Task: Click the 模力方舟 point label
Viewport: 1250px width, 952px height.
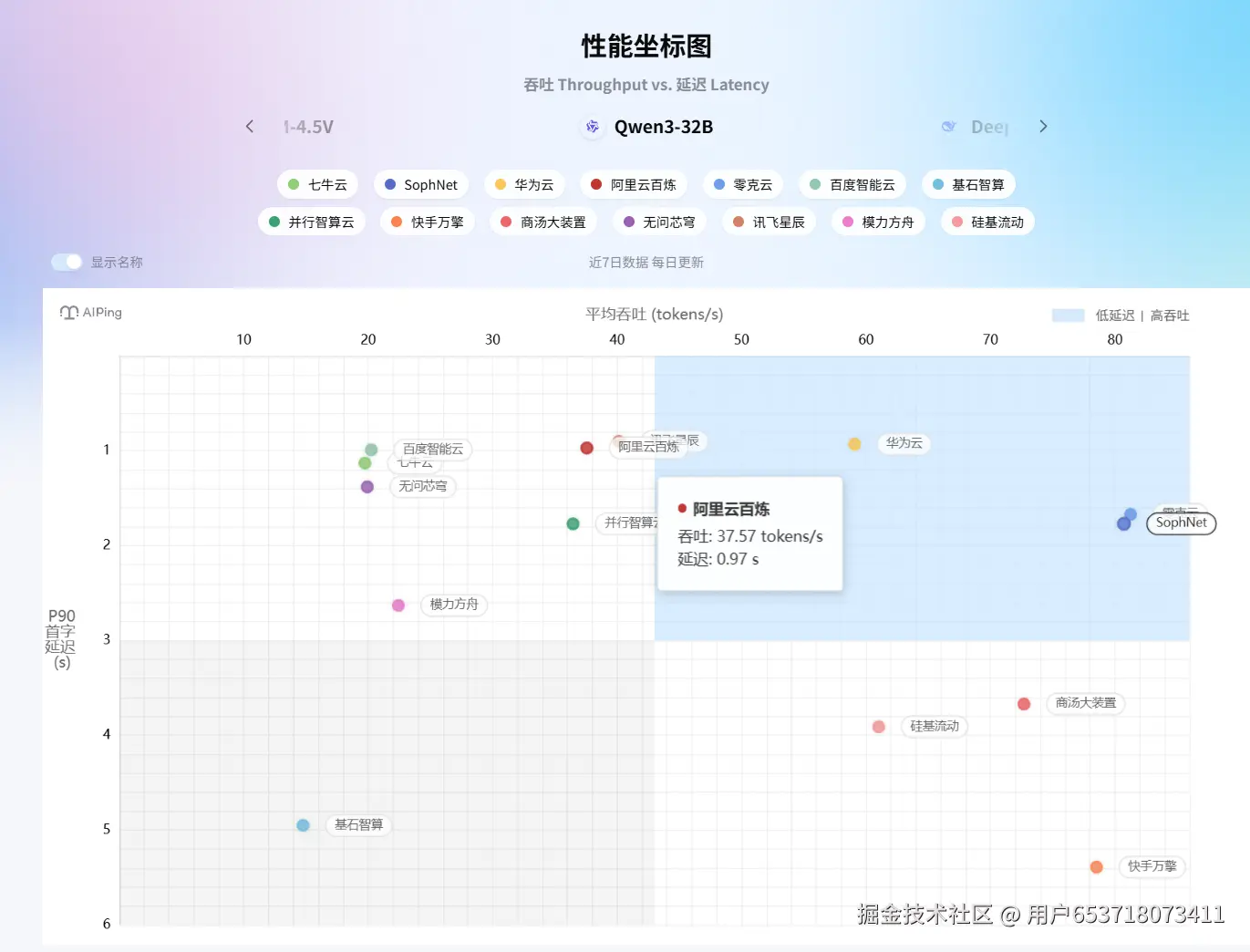Action: click(454, 605)
